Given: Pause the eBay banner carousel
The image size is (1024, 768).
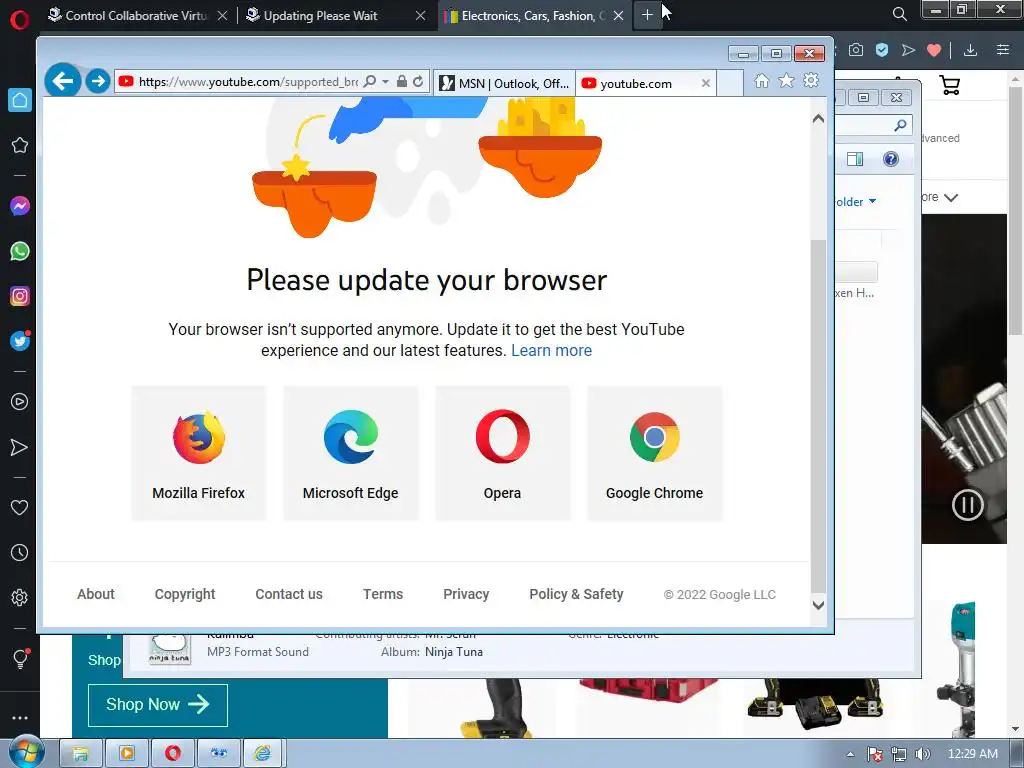Looking at the screenshot, I should pyautogui.click(x=967, y=505).
